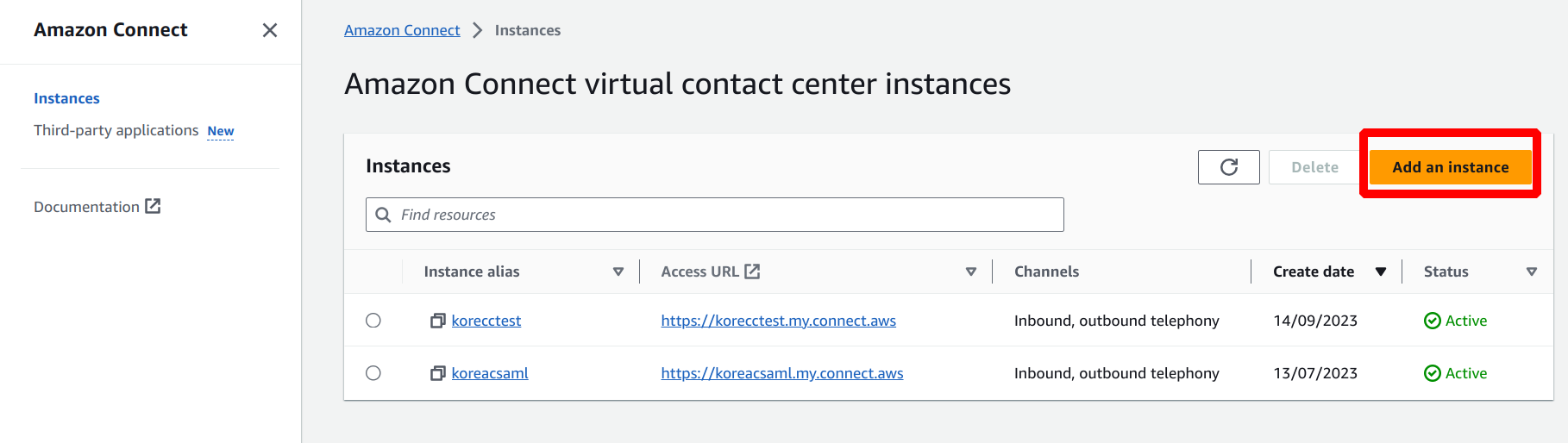Click the refresh instances icon button
The image size is (1568, 443).
1228,167
